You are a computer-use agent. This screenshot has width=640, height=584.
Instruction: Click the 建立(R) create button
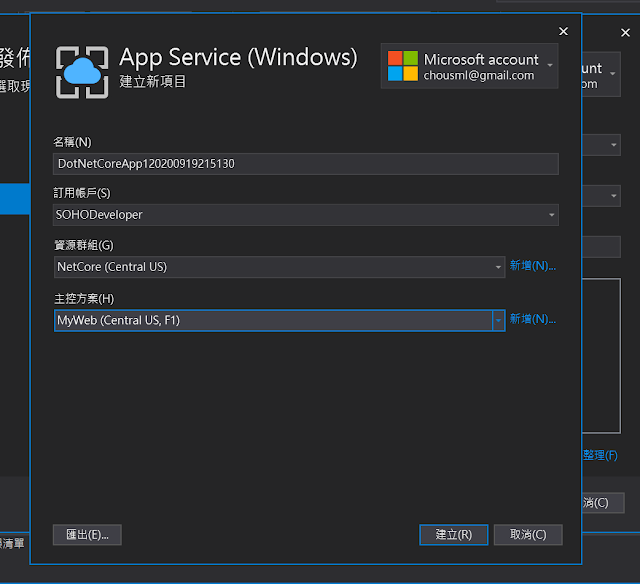point(453,535)
